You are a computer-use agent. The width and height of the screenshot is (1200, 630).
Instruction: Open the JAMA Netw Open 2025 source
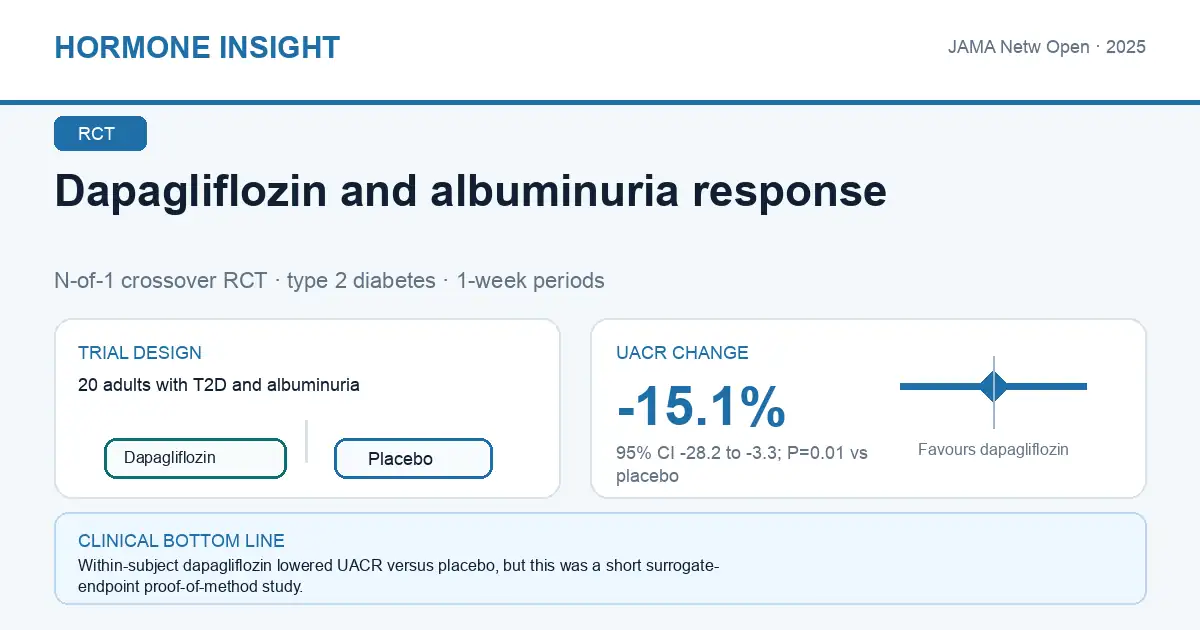[x=1047, y=47]
